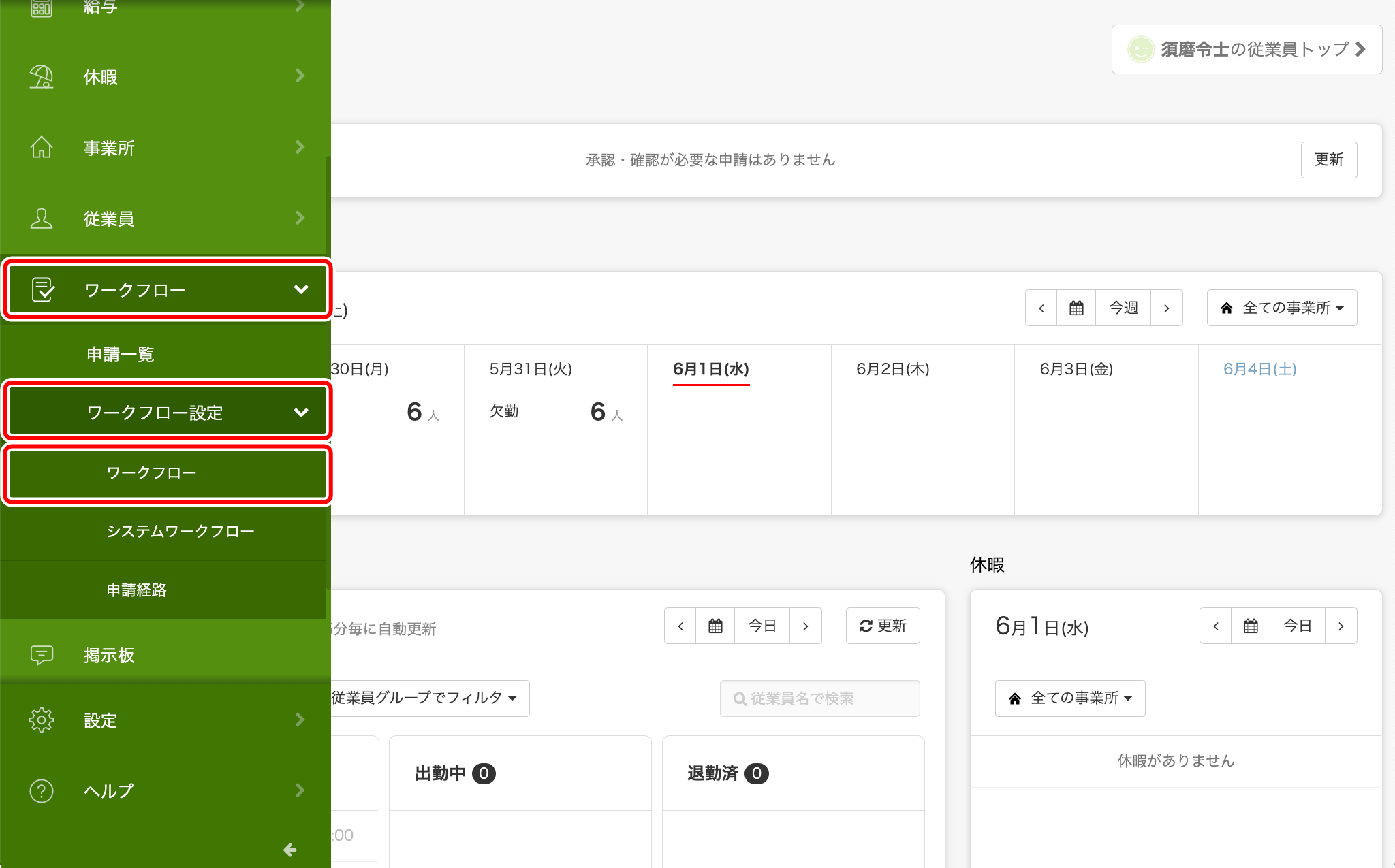Image resolution: width=1395 pixels, height=868 pixels.
Task: Open the 休暇 sidebar menu
Action: [x=163, y=77]
